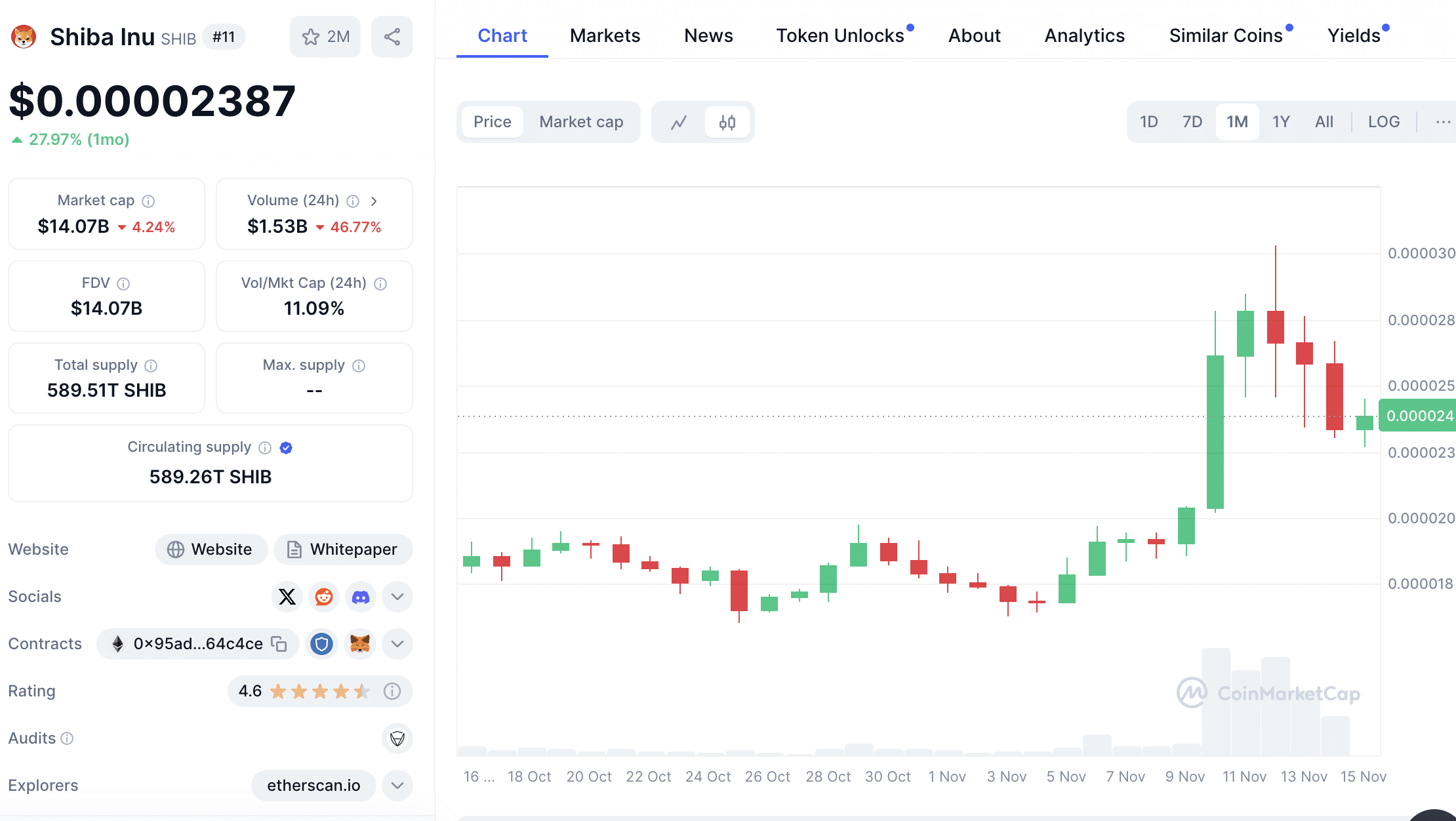The height and width of the screenshot is (821, 1456).
Task: Expand more Socials links
Action: 397,597
